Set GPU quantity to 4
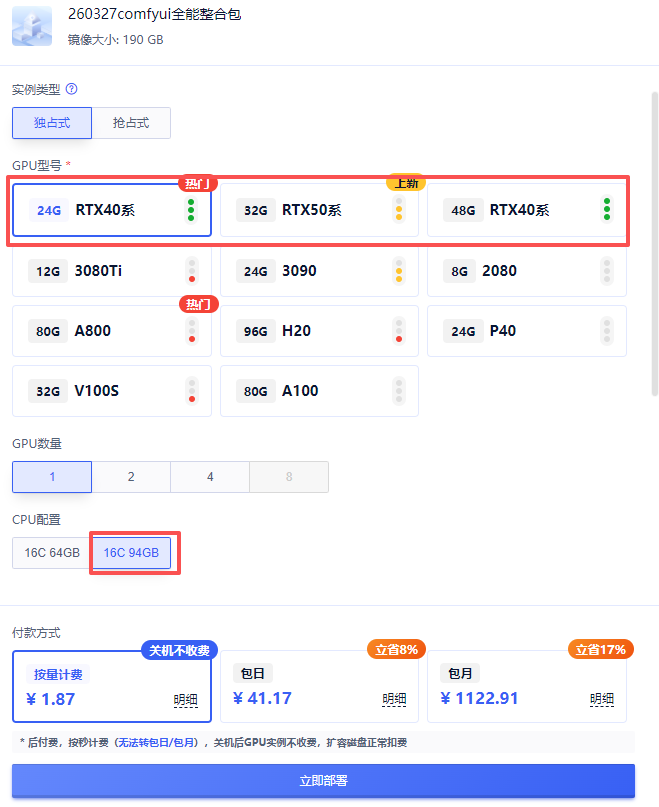 210,477
